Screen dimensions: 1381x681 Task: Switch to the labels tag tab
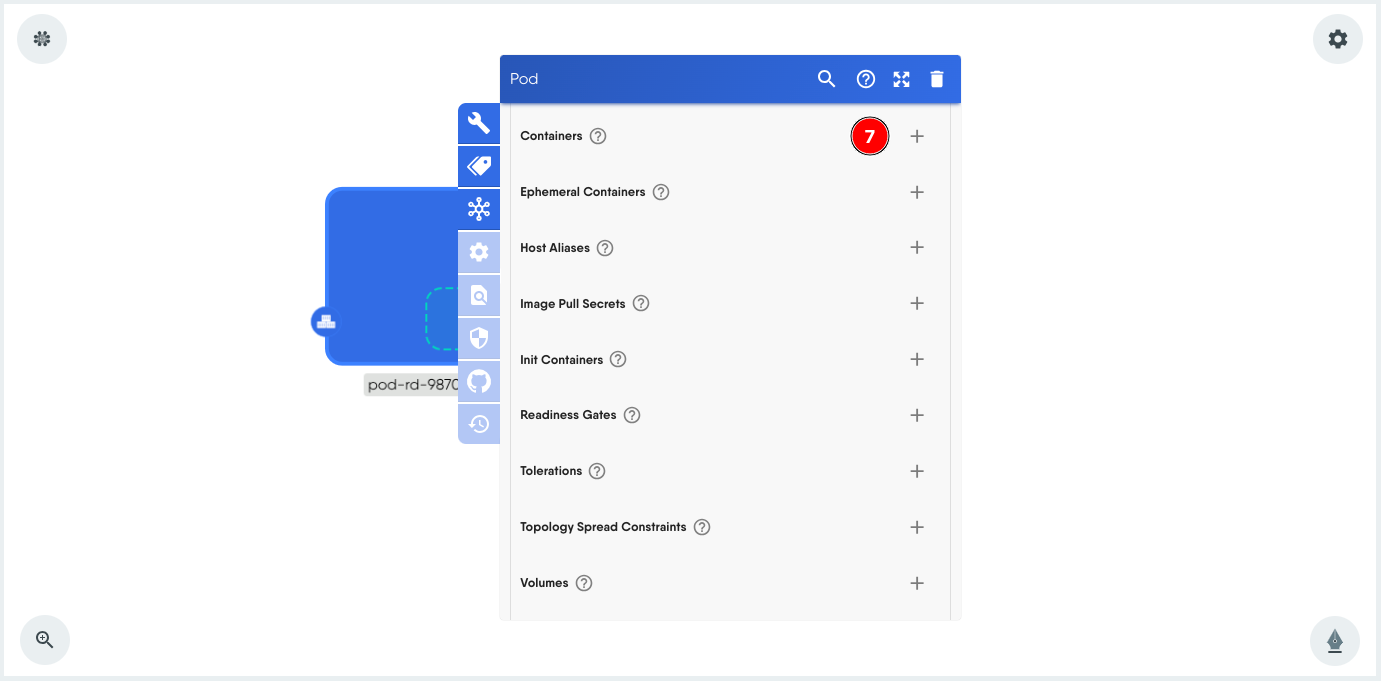point(479,166)
